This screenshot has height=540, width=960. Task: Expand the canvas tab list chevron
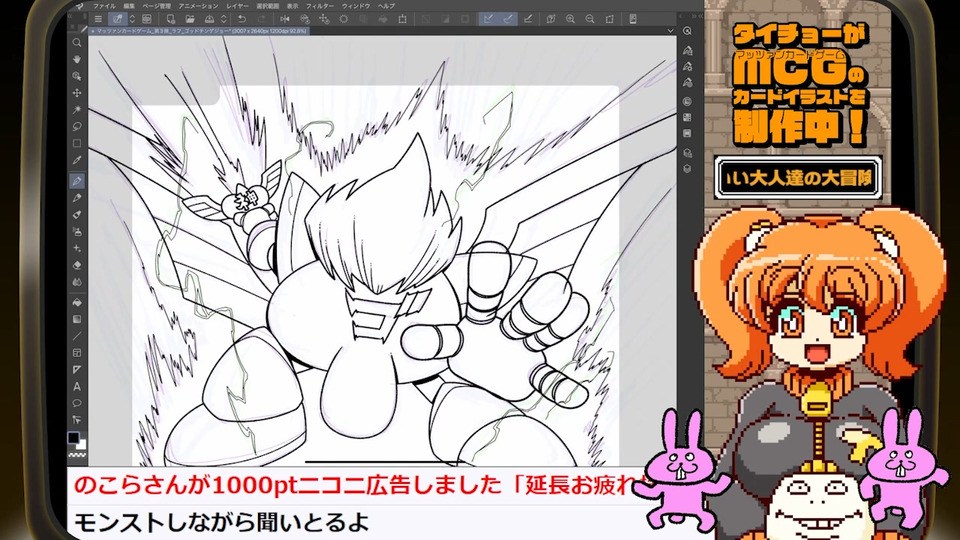[670, 31]
